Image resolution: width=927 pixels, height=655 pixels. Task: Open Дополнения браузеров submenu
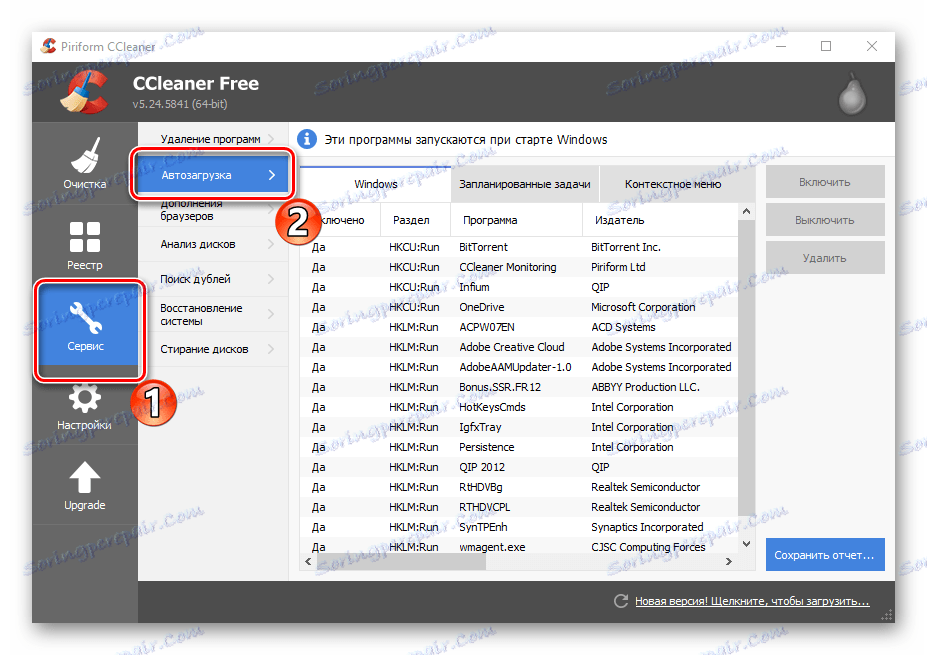point(213,209)
